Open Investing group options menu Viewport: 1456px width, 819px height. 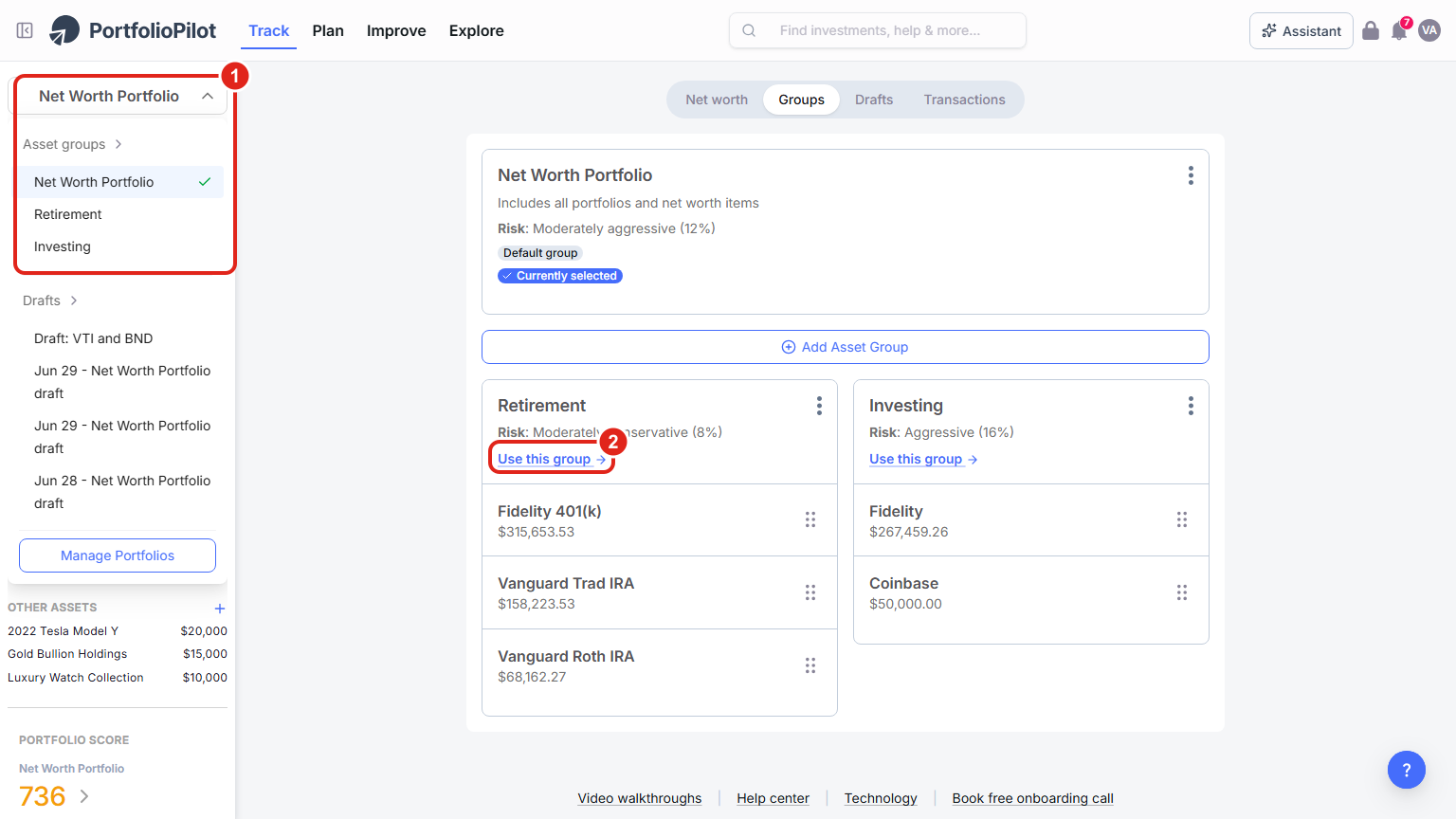coord(1191,406)
